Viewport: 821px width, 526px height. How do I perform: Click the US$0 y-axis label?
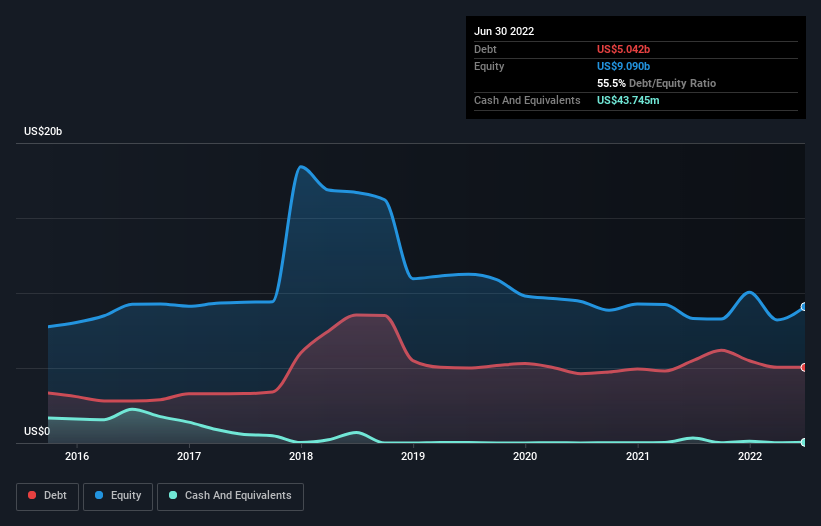point(37,431)
